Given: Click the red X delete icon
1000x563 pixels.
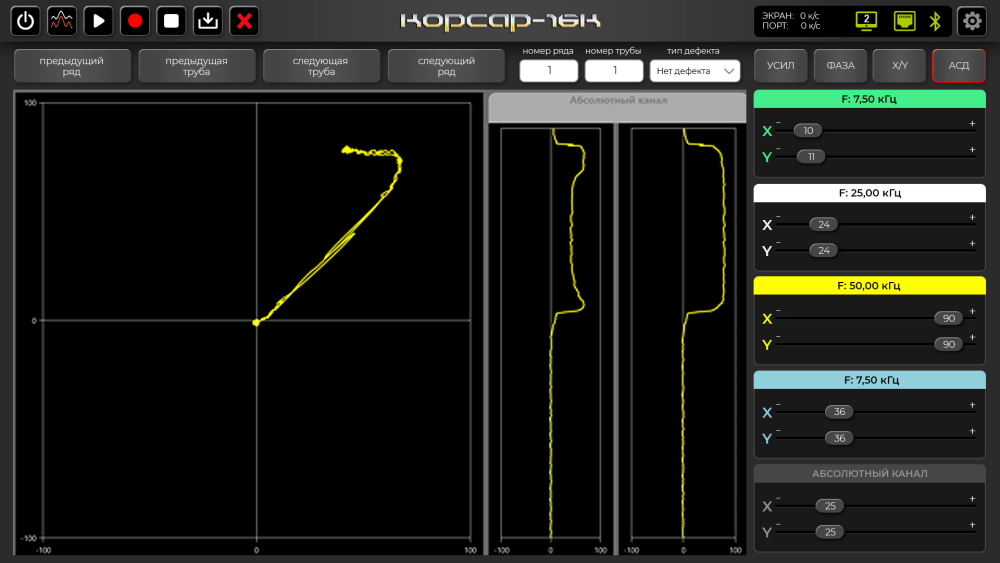Looking at the screenshot, I should point(244,21).
